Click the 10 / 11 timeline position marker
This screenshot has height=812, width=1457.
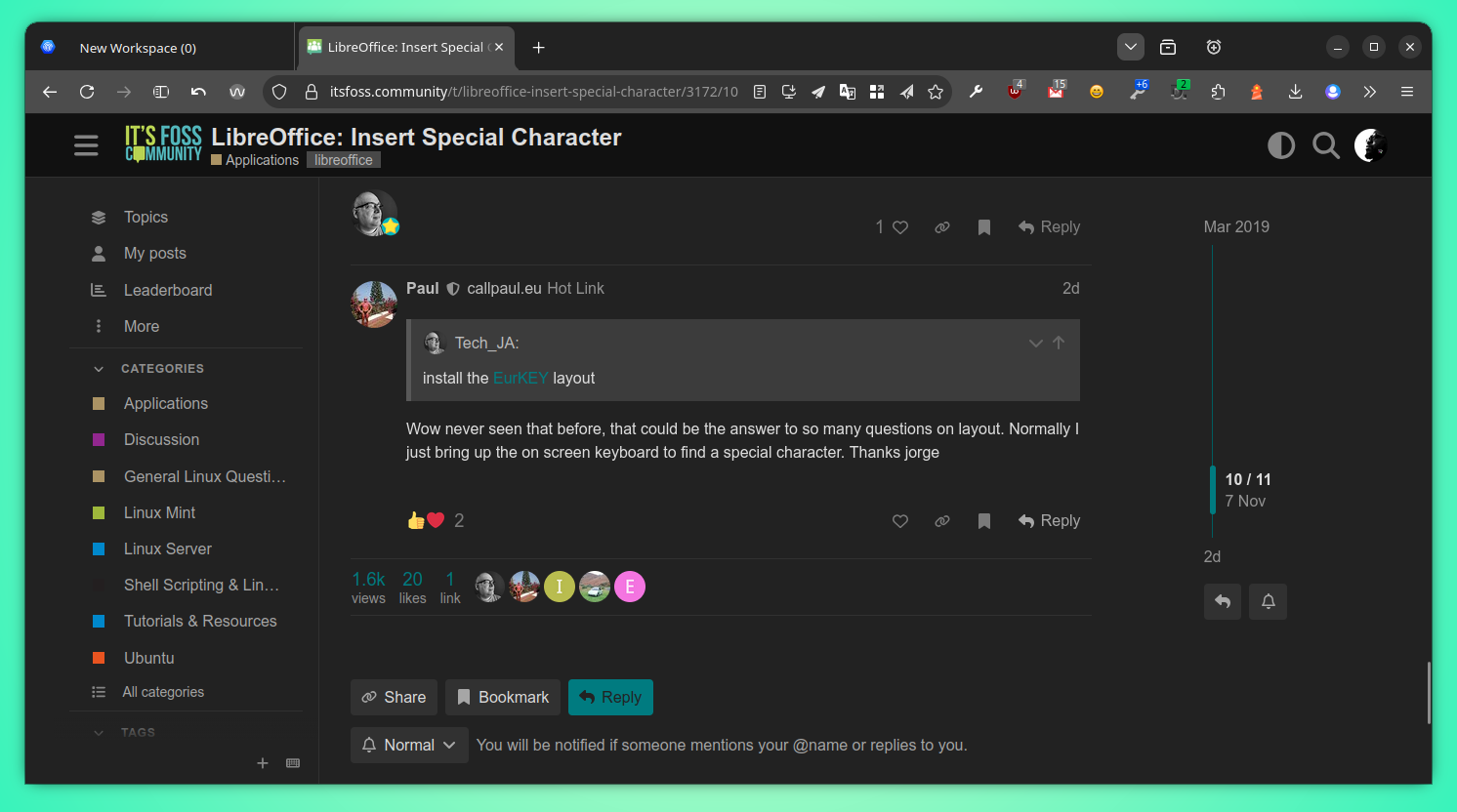(1247, 479)
